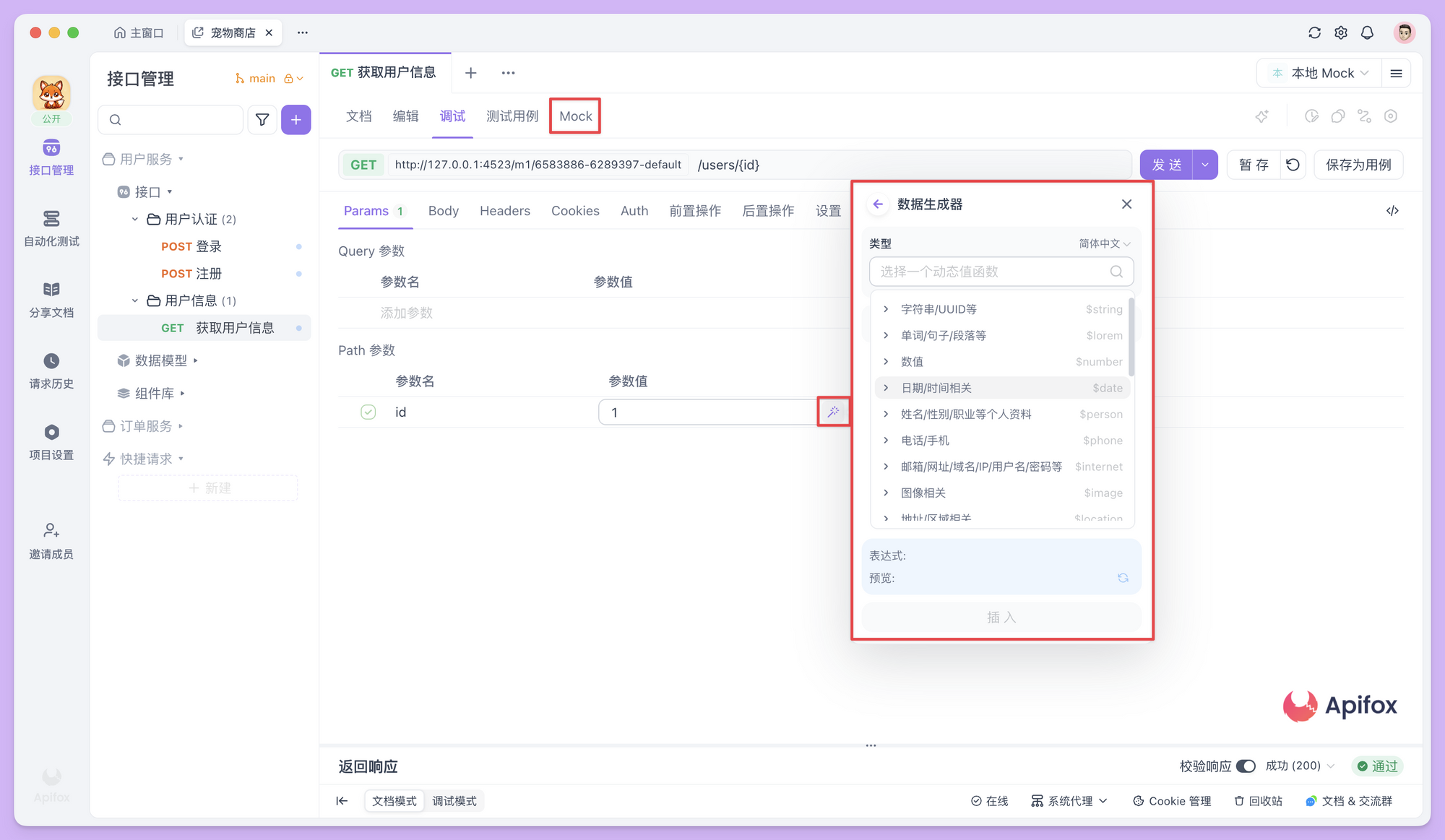1445x840 pixels.
Task: Open Cookie 管理 from the status bar
Action: pos(1171,801)
